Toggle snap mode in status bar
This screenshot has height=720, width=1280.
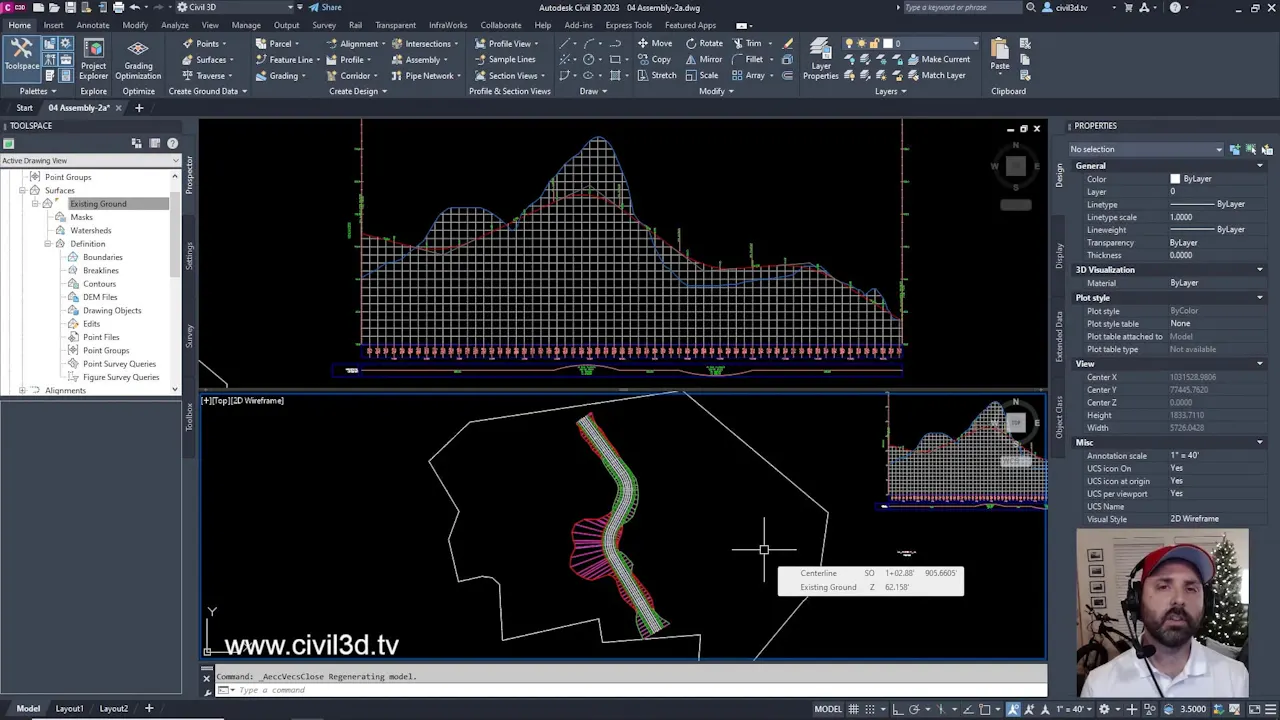pyautogui.click(x=872, y=709)
